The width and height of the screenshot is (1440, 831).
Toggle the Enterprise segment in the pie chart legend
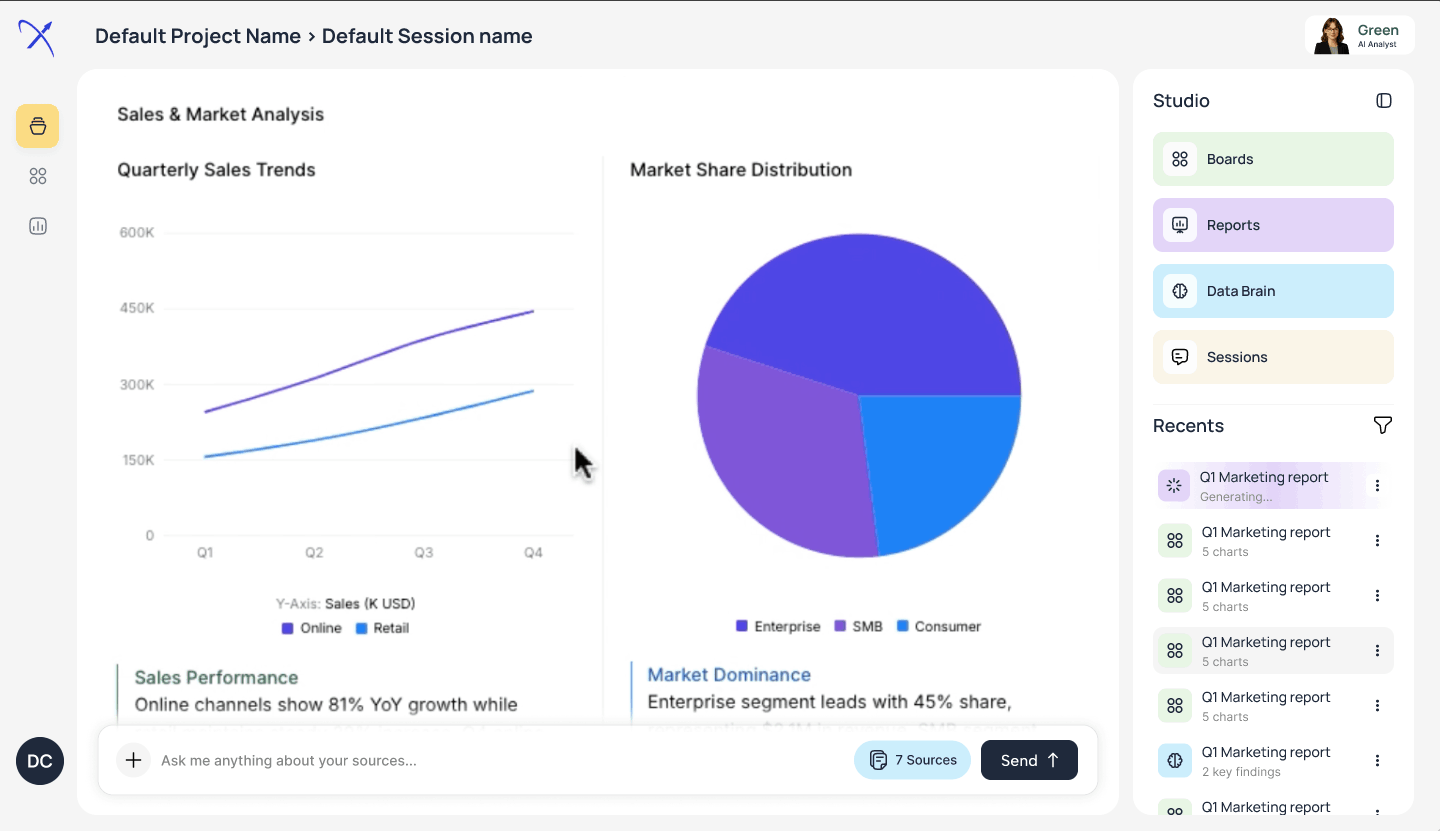pos(778,625)
